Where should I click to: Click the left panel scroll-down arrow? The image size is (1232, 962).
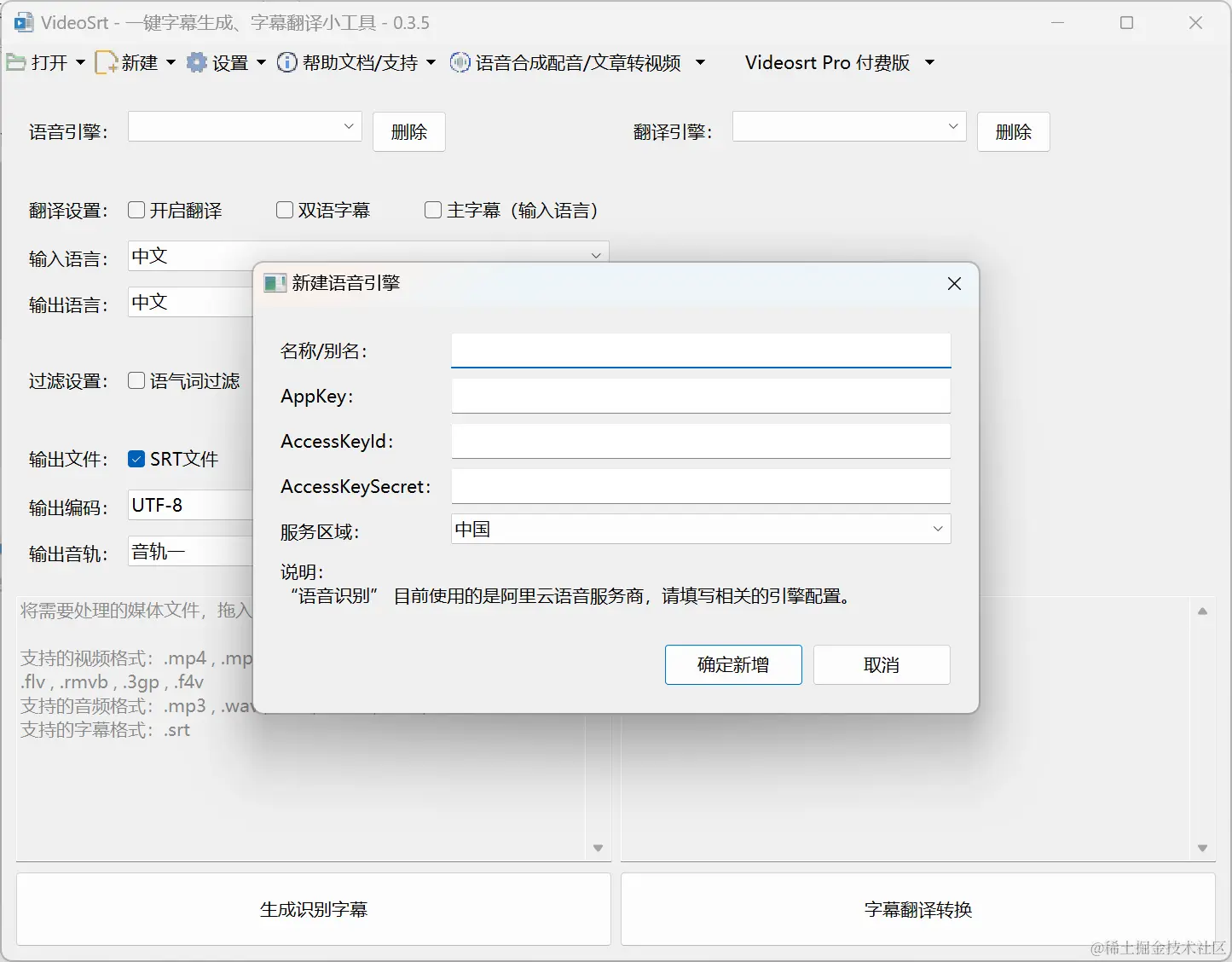(598, 848)
